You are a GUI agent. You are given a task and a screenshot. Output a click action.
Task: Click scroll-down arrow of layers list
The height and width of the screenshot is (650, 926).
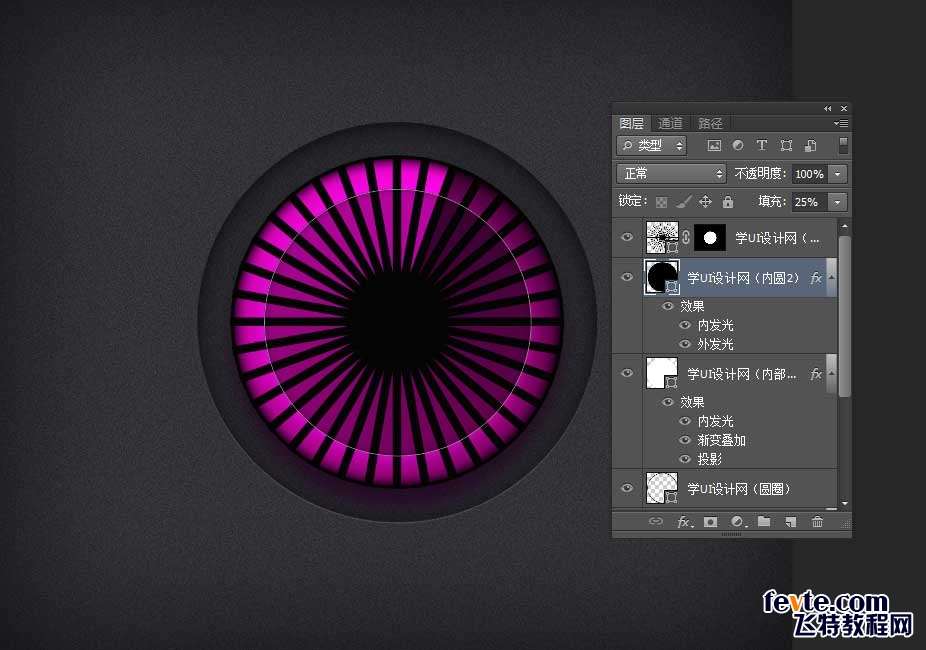845,504
